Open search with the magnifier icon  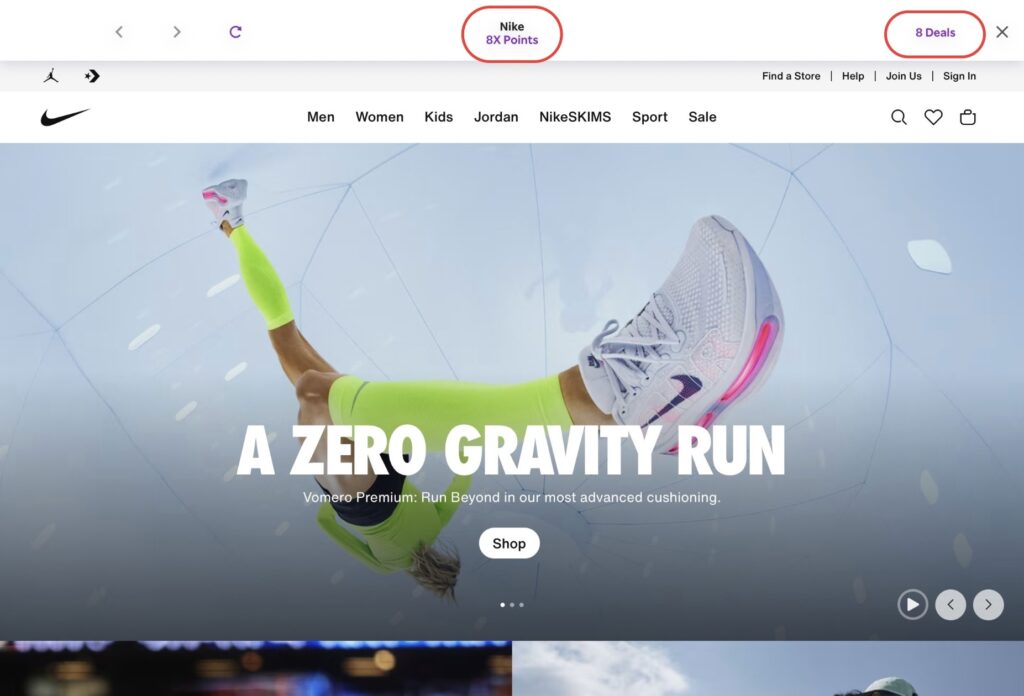coord(899,117)
